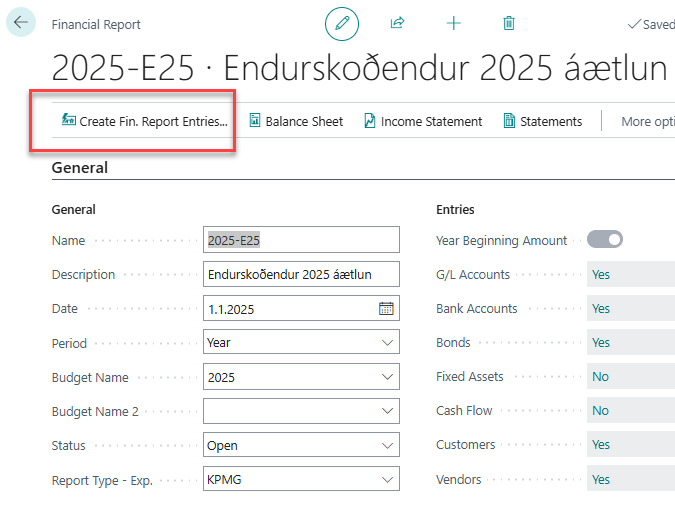Click the Bank Accounts Yes value
The width and height of the screenshot is (675, 515).
(601, 308)
